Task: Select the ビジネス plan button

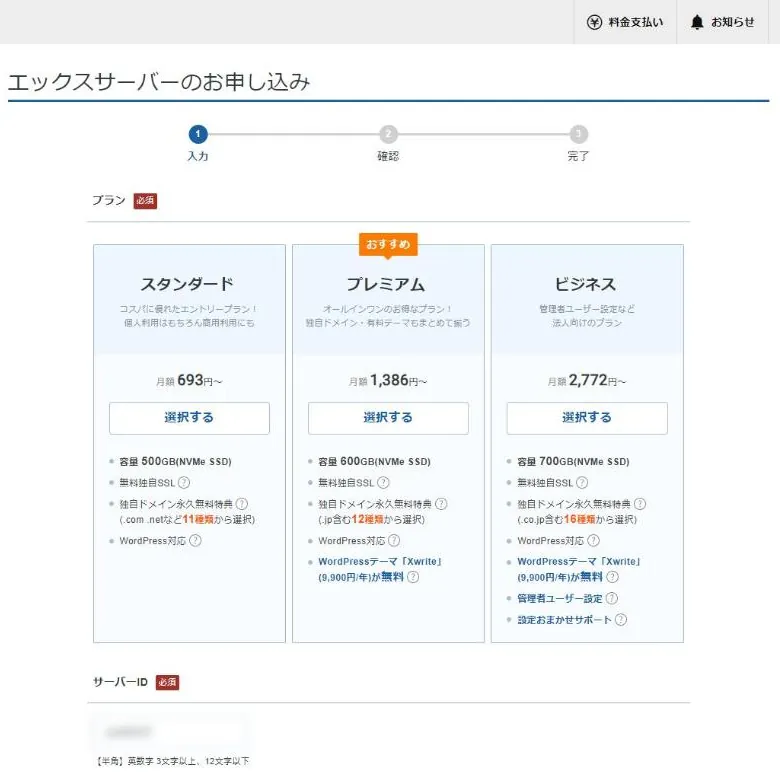Action: pos(587,418)
